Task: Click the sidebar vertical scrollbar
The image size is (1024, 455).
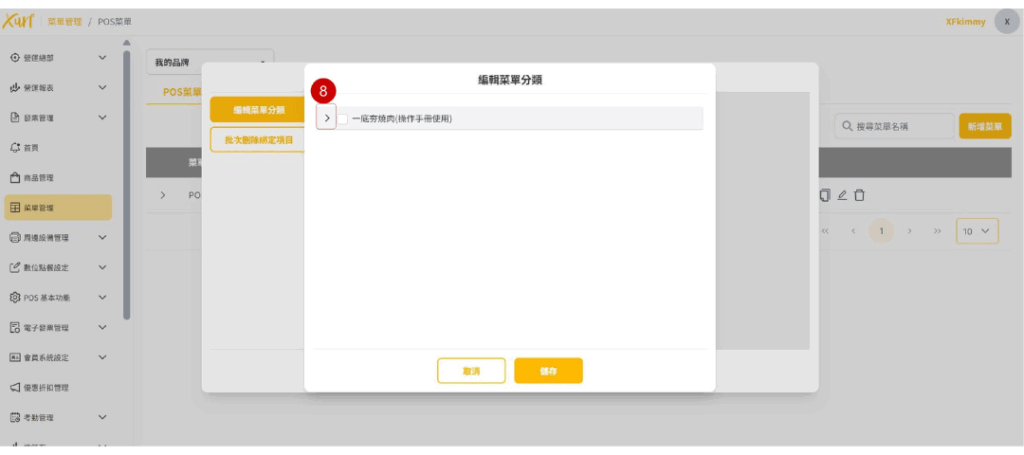Action: (x=126, y=180)
